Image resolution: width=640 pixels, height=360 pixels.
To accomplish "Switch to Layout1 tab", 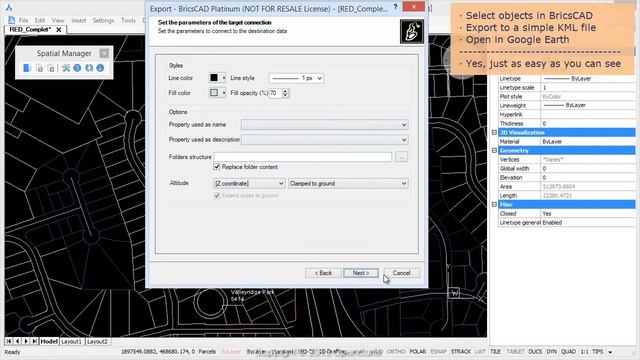I will (x=71, y=341).
